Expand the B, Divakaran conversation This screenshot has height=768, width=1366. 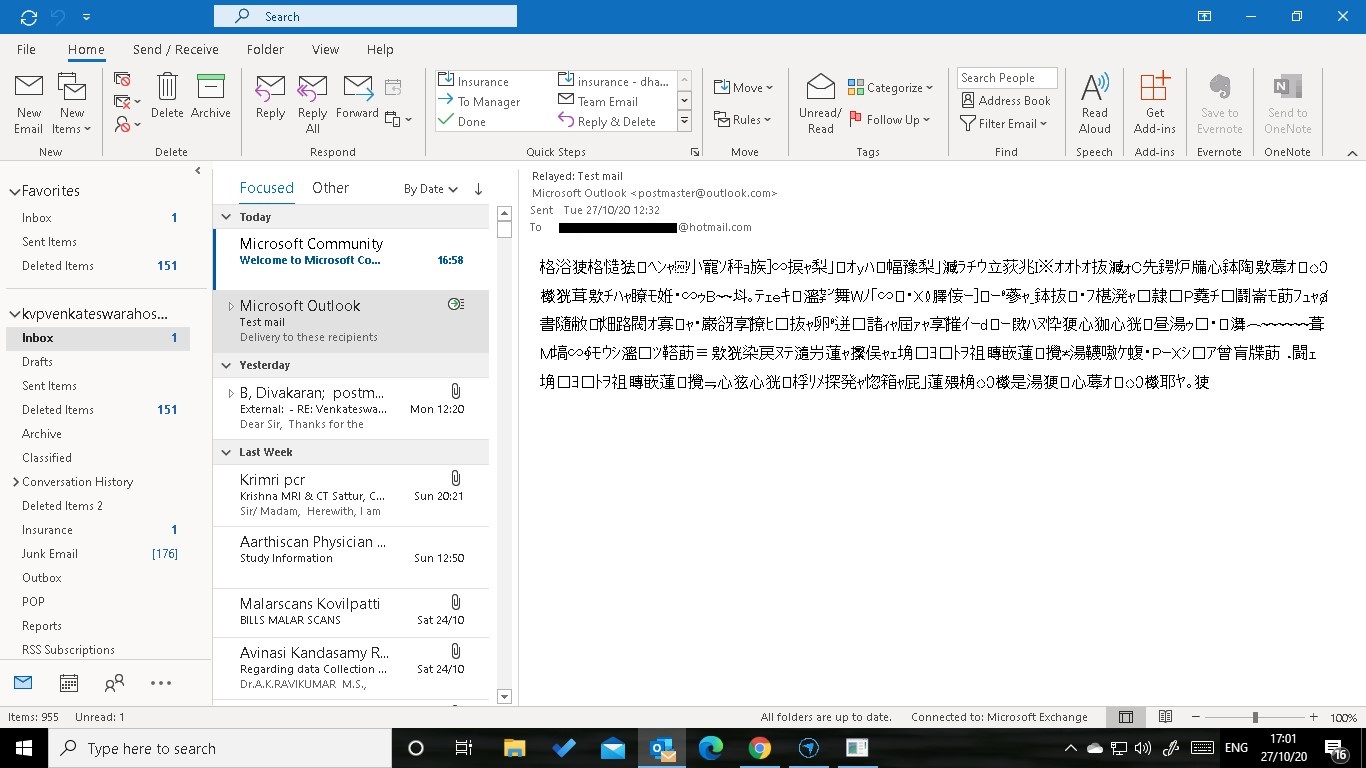pos(231,393)
